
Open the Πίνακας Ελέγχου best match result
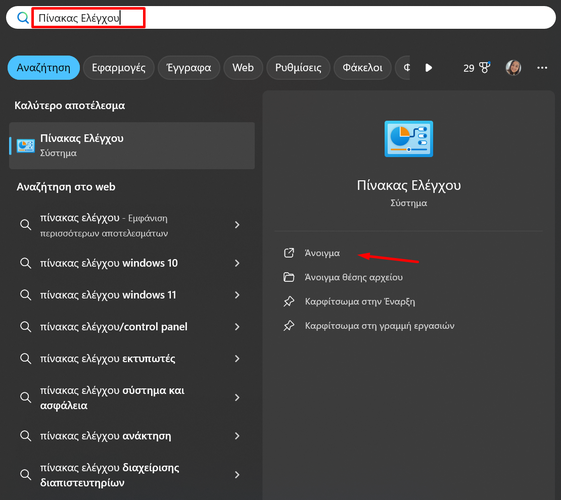click(132, 146)
